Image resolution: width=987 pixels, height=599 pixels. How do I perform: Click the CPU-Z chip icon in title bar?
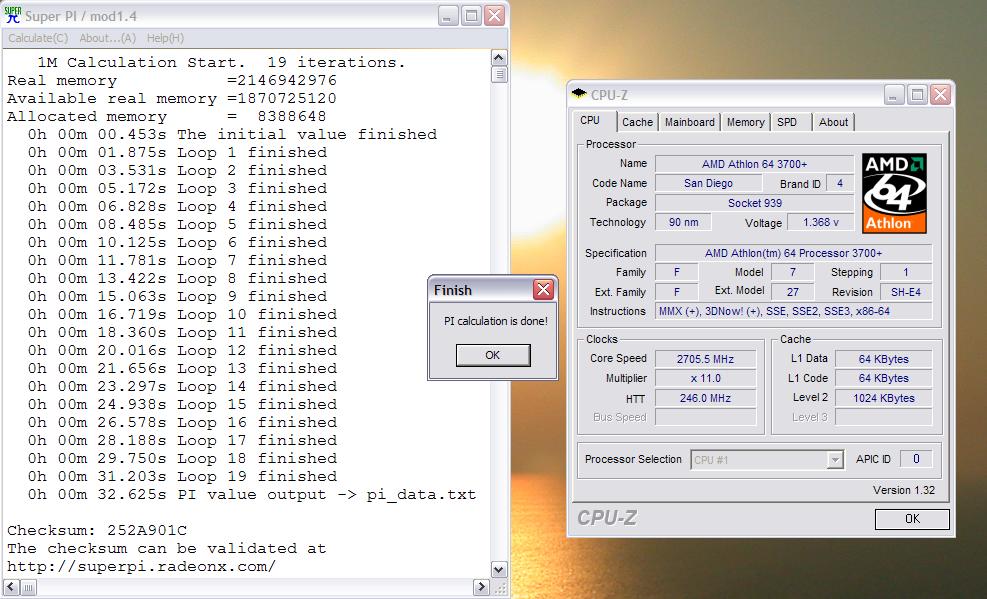point(579,94)
